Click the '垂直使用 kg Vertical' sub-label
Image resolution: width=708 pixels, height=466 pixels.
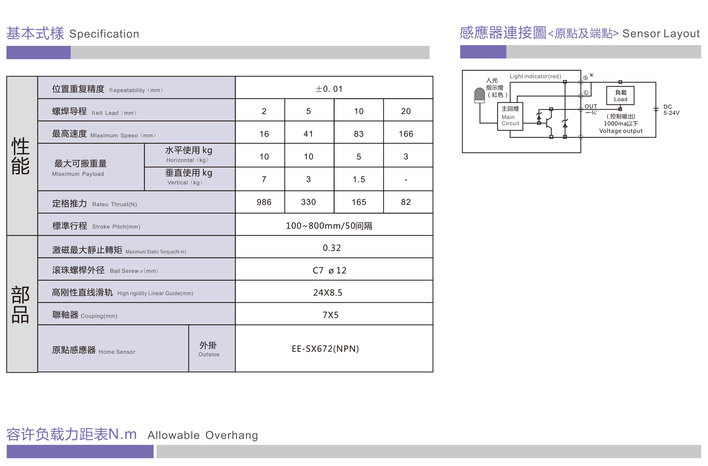189,177
